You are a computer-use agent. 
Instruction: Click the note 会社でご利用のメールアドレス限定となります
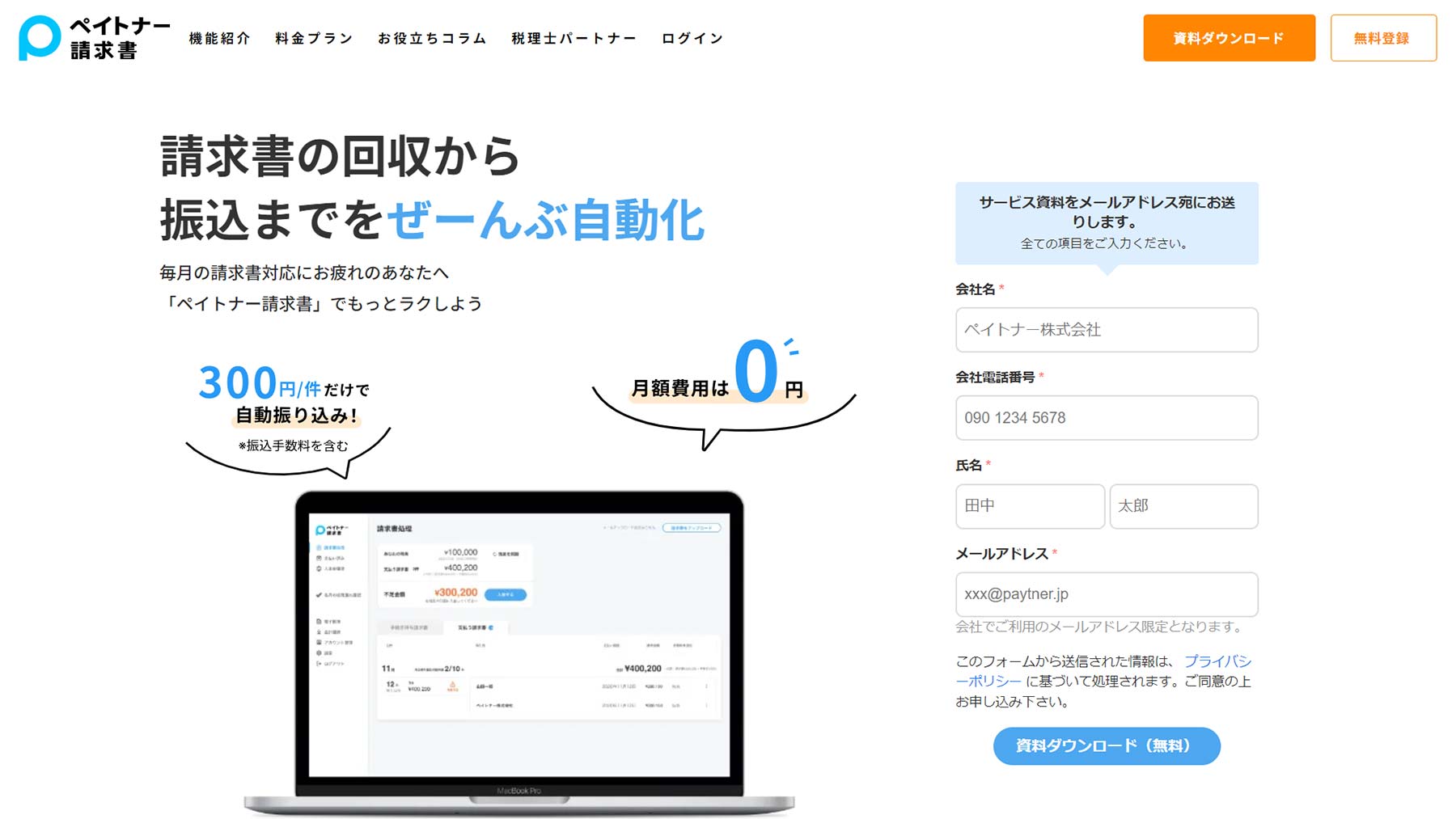pos(1098,627)
